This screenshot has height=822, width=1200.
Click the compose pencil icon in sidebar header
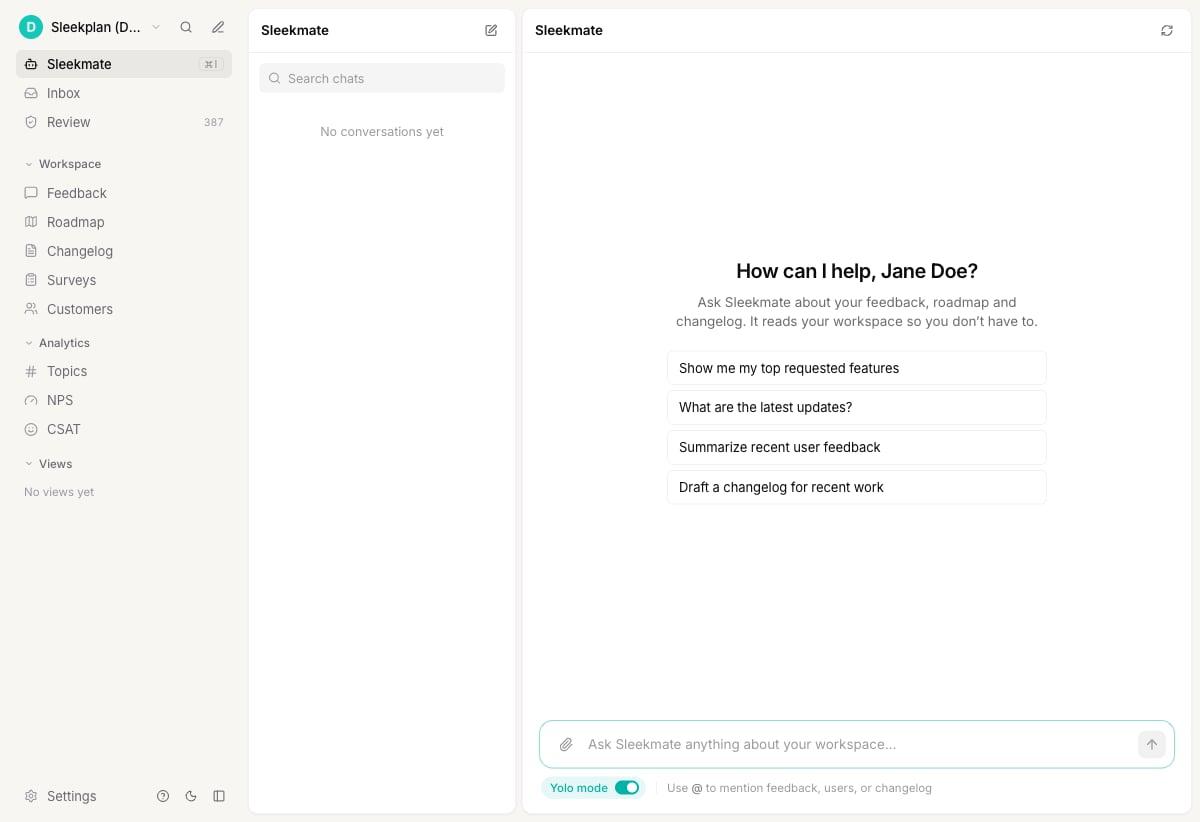coord(218,27)
